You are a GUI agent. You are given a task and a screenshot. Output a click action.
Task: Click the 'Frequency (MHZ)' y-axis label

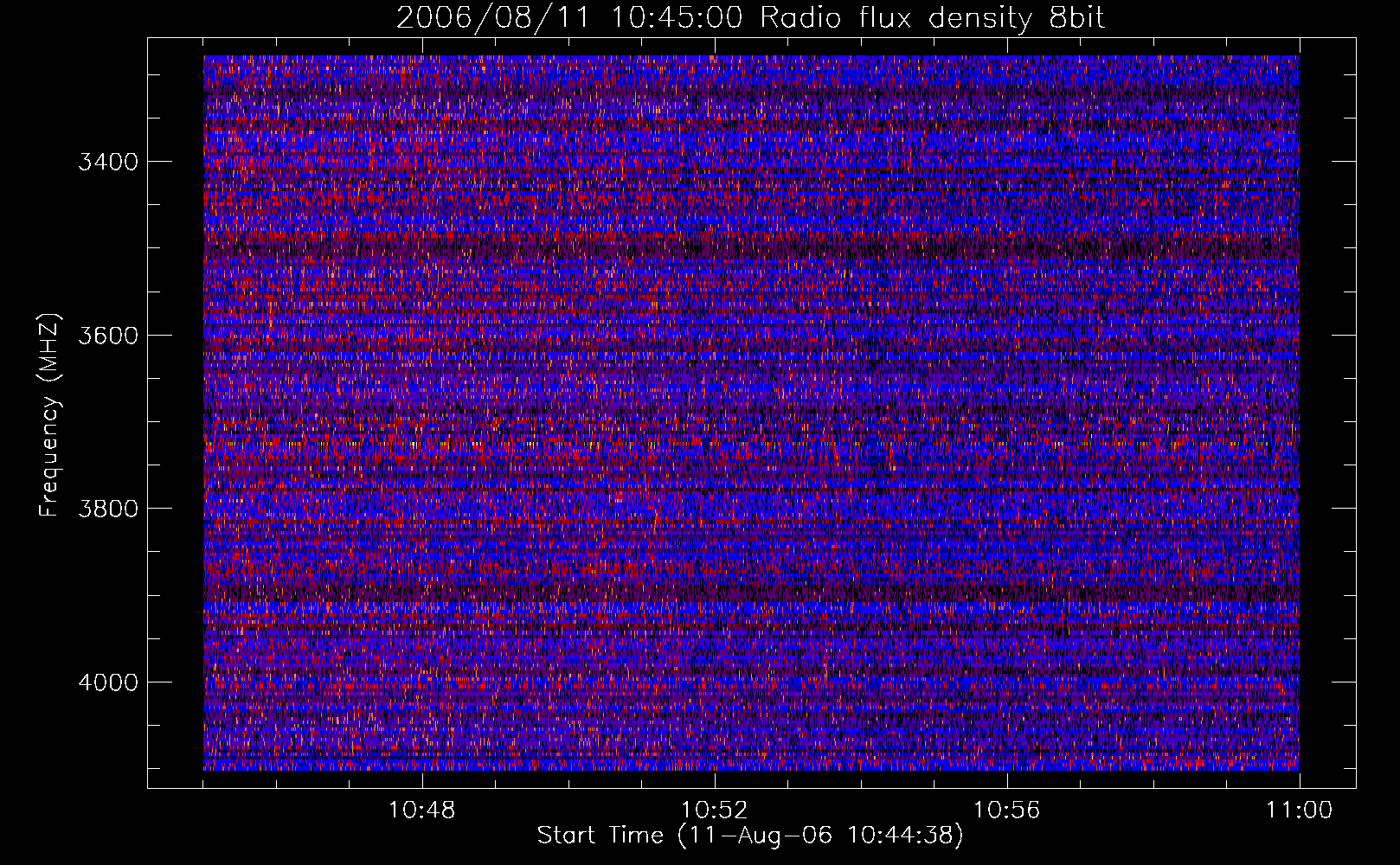click(50, 415)
